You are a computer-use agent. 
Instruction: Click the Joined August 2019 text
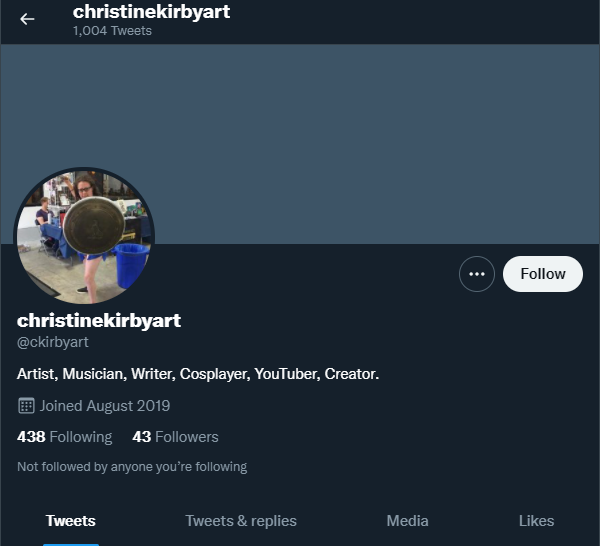click(105, 406)
